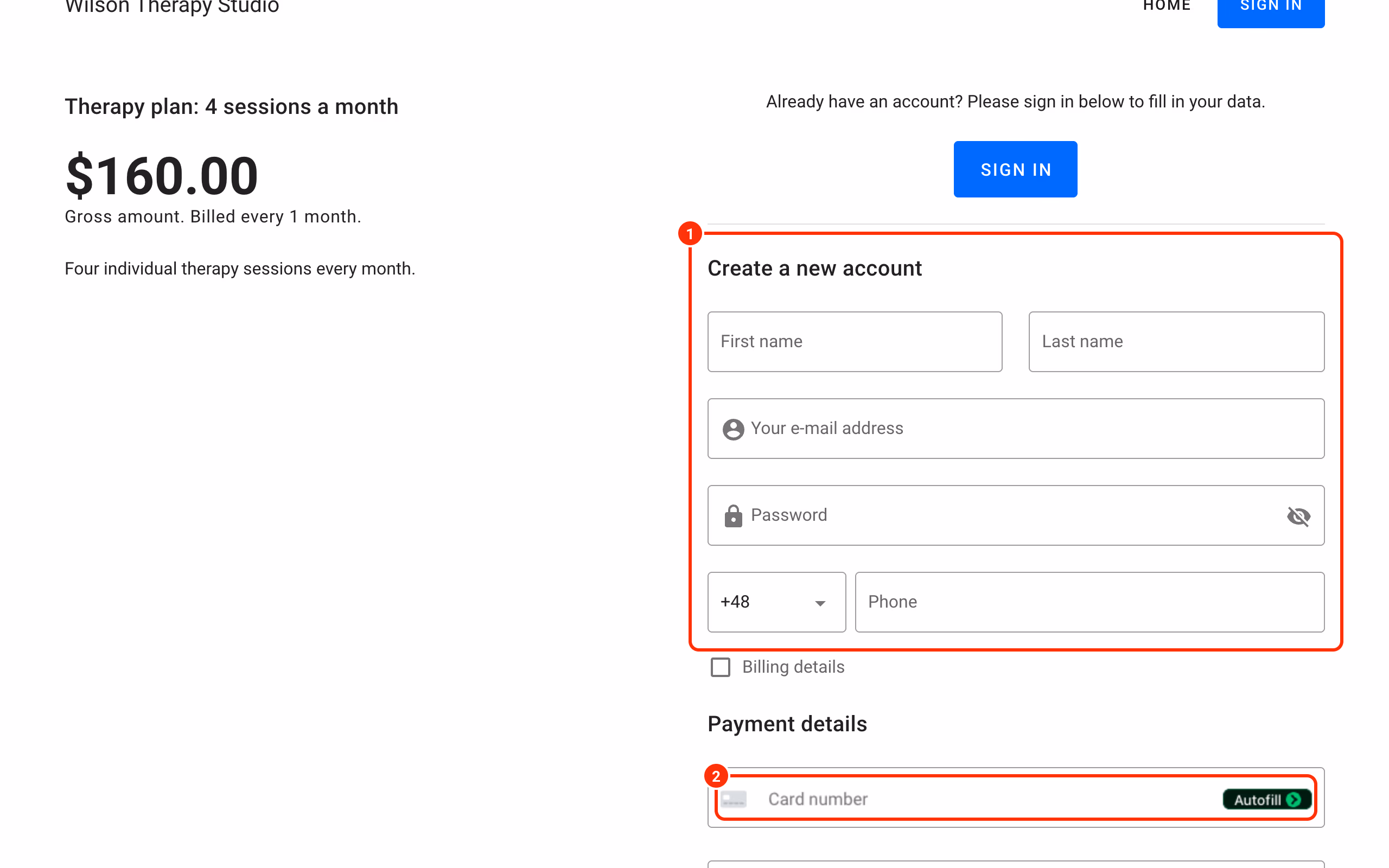Viewport: 1389px width, 868px height.
Task: Open the +48 country code dropdown
Action: click(x=776, y=602)
